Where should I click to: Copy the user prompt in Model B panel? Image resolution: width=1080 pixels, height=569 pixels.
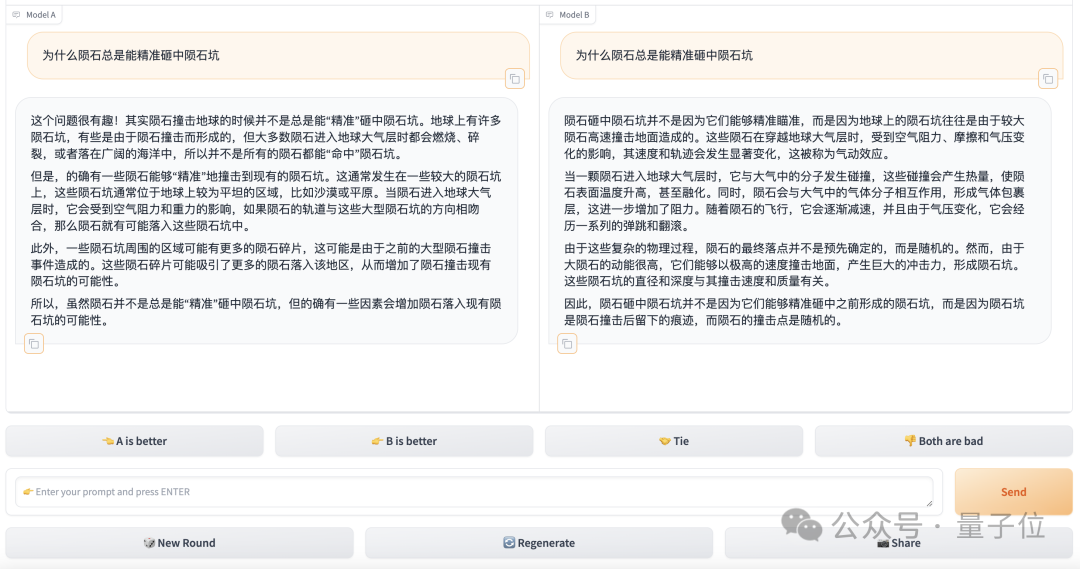[1047, 78]
